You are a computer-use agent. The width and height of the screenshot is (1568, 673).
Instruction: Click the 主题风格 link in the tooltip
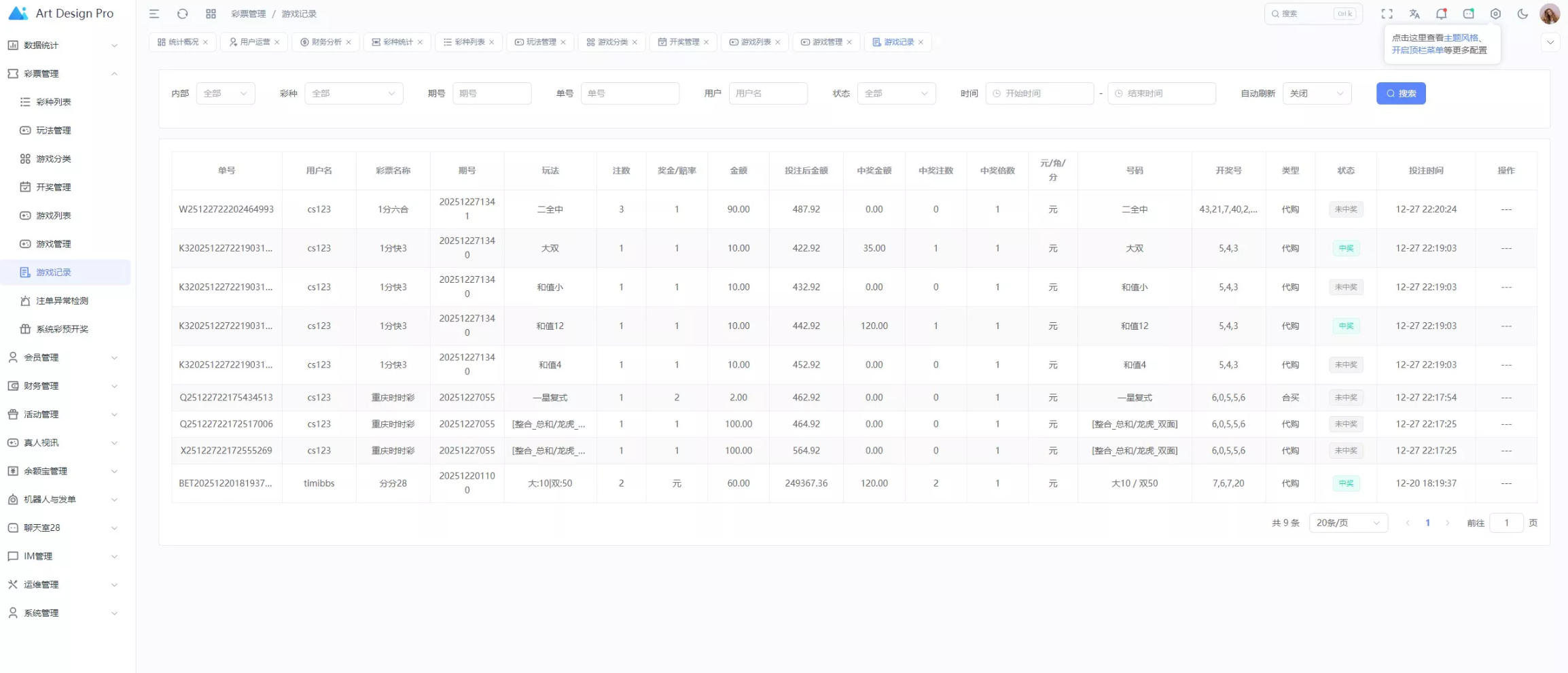[x=1460, y=38]
